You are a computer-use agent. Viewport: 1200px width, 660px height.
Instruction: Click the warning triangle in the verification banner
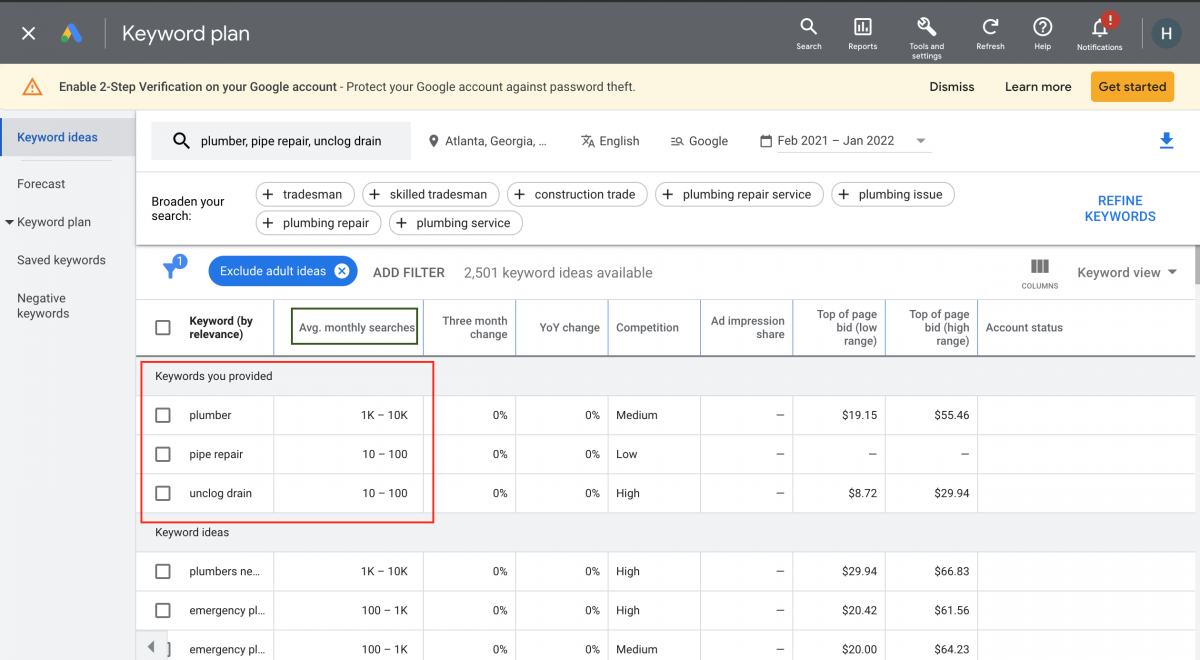pos(32,87)
